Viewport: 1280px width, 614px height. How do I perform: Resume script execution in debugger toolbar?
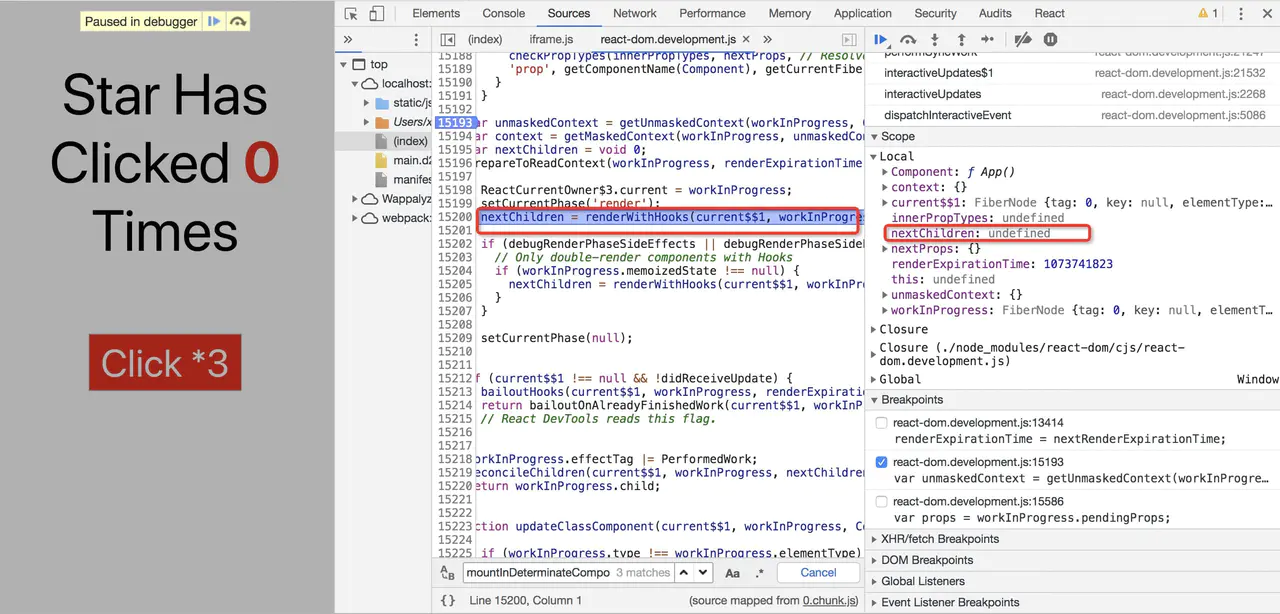point(881,40)
